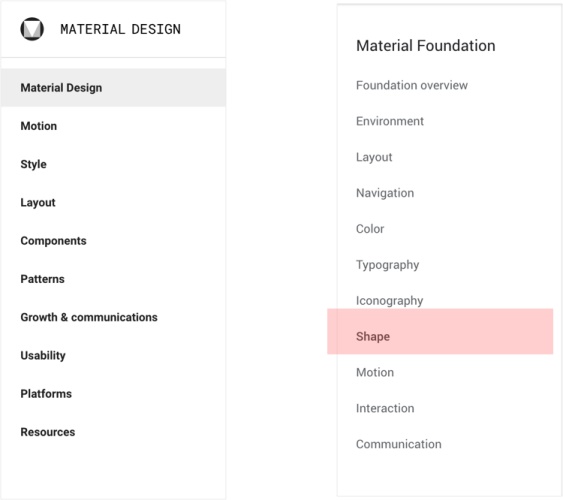Select Material Design in left sidebar
The width and height of the screenshot is (563, 500).
(113, 88)
